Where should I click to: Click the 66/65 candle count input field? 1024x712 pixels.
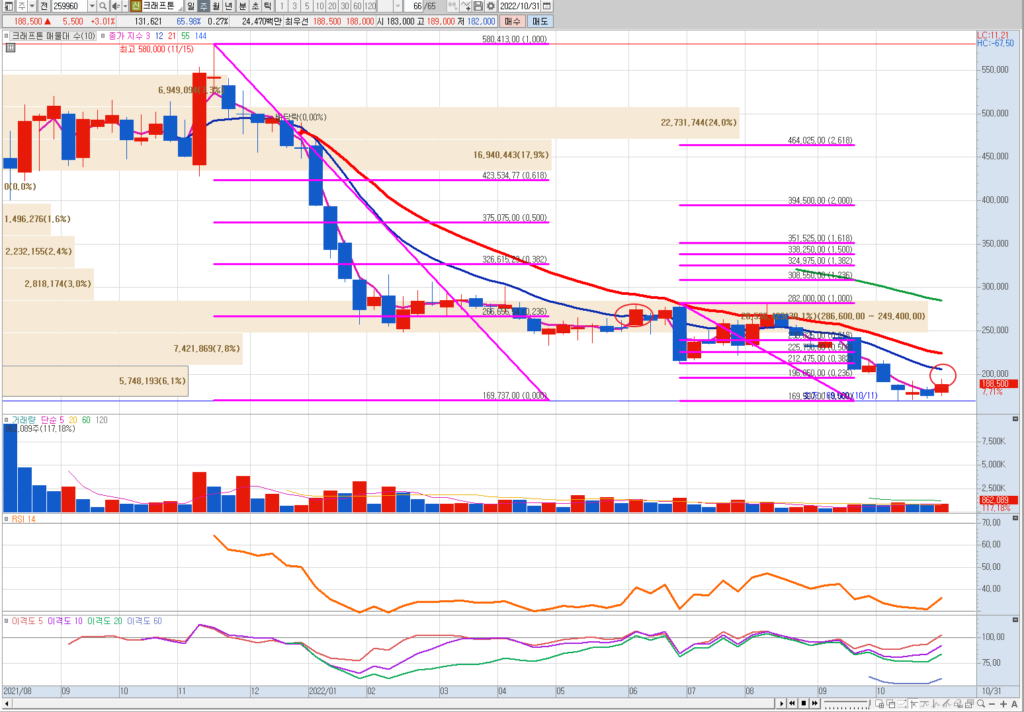coord(425,6)
